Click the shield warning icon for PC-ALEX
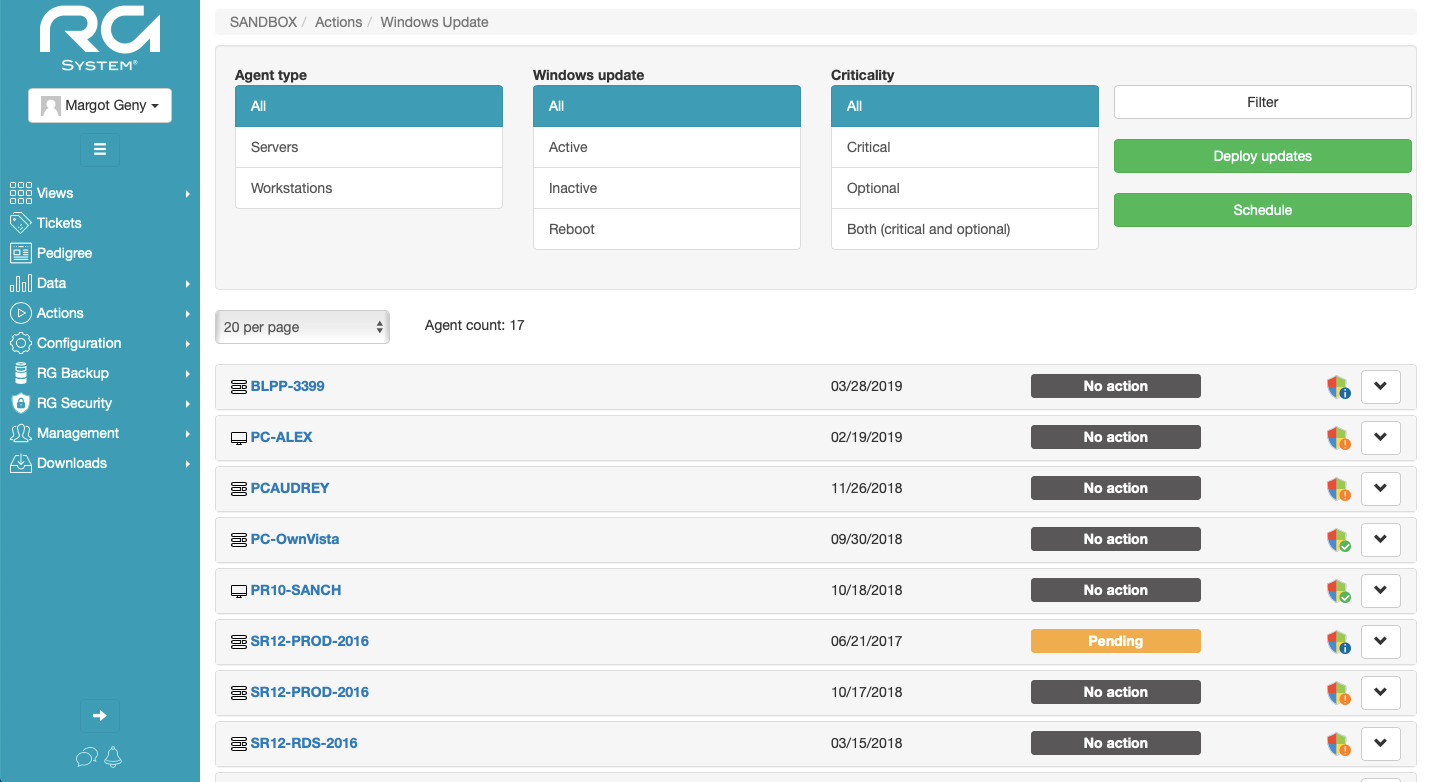Screen dimensions: 1432x782 pyautogui.click(x=1338, y=438)
